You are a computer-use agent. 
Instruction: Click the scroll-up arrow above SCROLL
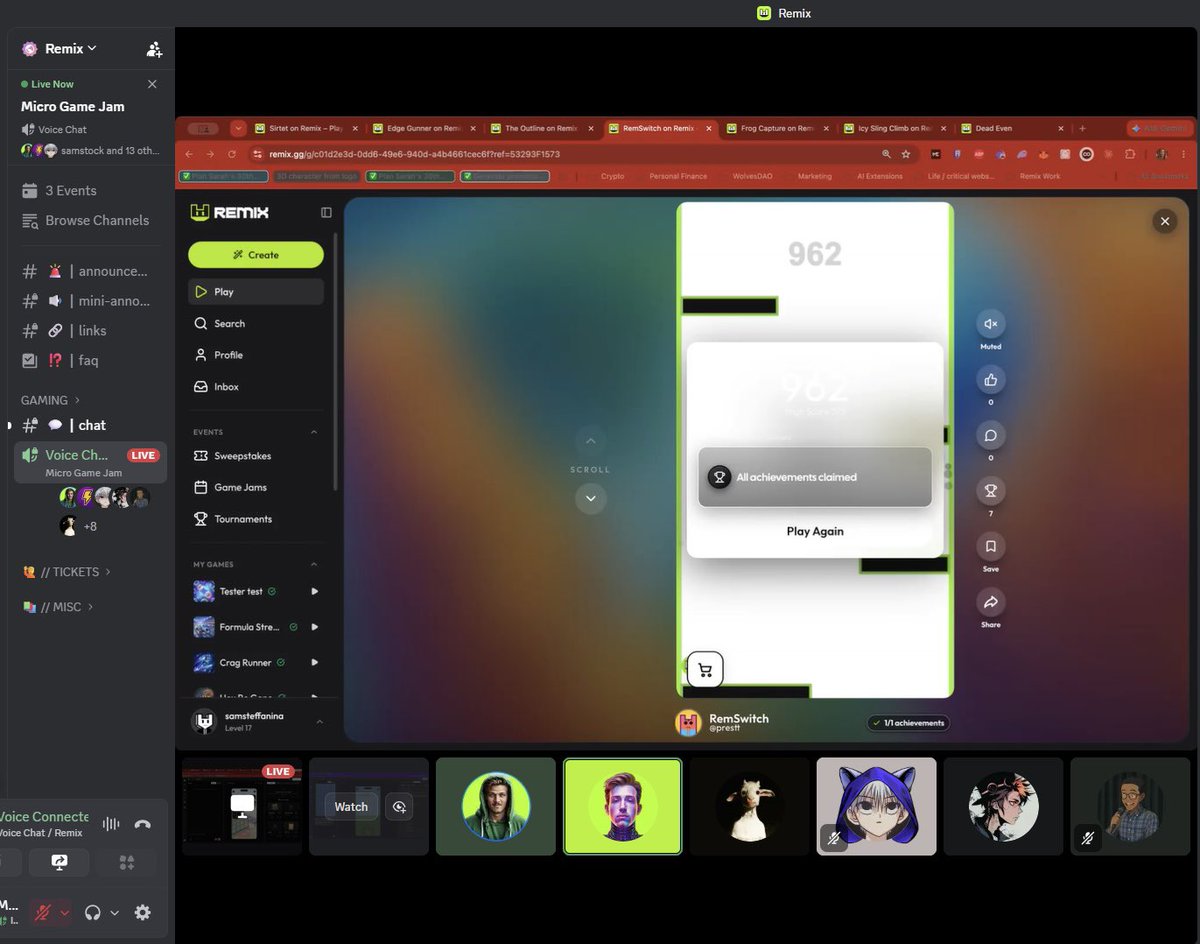click(590, 441)
